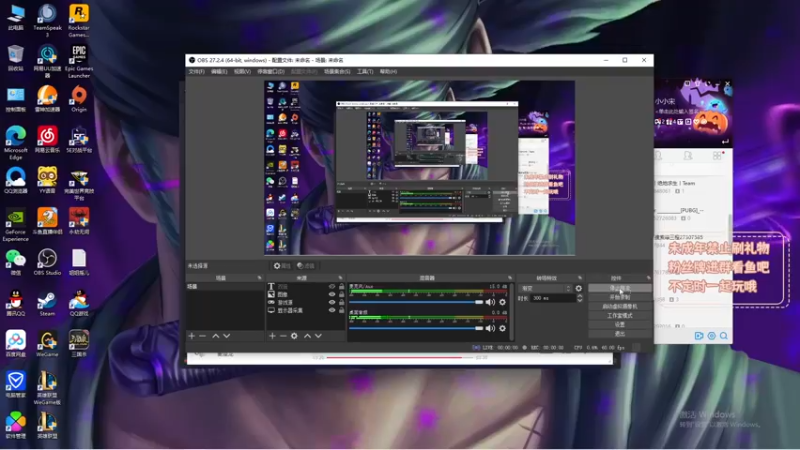Toggle lock on the image source row
This screenshot has height=450, width=800.
click(x=342, y=294)
